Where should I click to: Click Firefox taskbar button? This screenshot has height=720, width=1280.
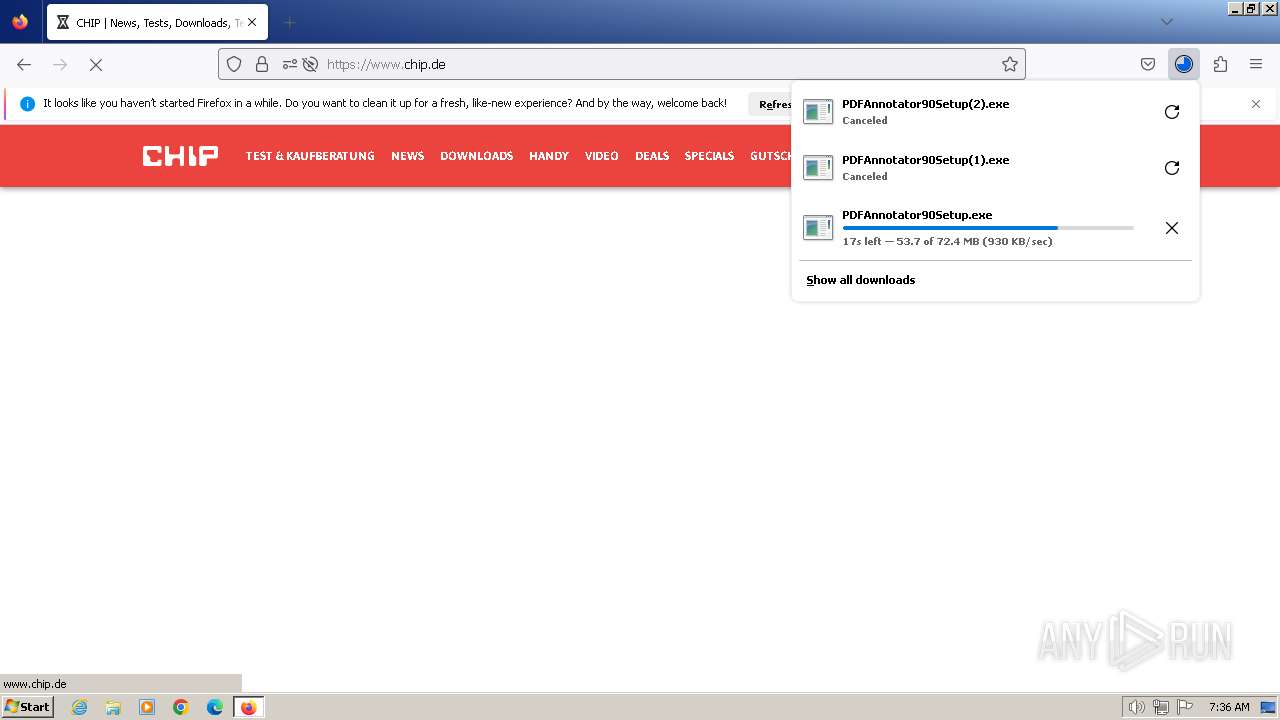[x=249, y=707]
